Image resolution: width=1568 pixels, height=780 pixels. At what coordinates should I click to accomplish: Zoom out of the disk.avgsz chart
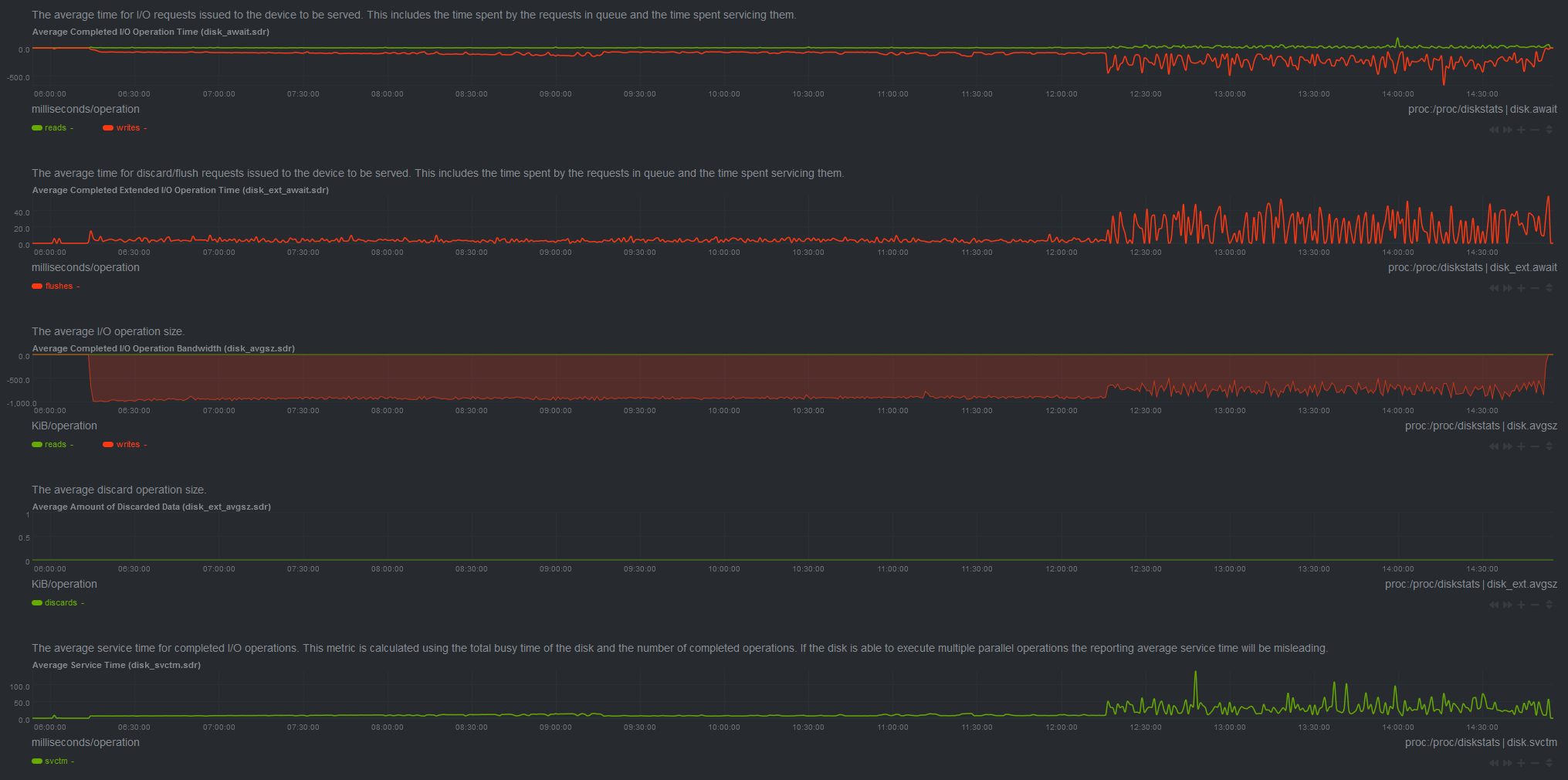click(1535, 446)
